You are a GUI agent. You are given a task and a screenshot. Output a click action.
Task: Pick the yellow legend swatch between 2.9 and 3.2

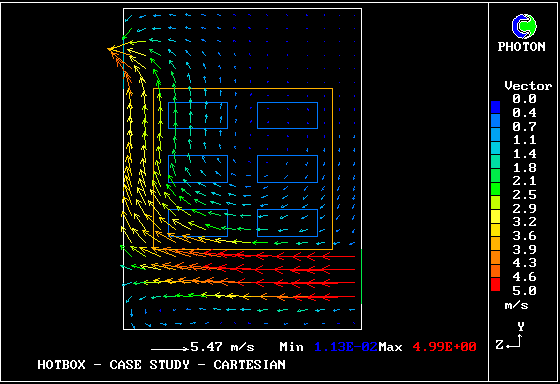(x=495, y=216)
